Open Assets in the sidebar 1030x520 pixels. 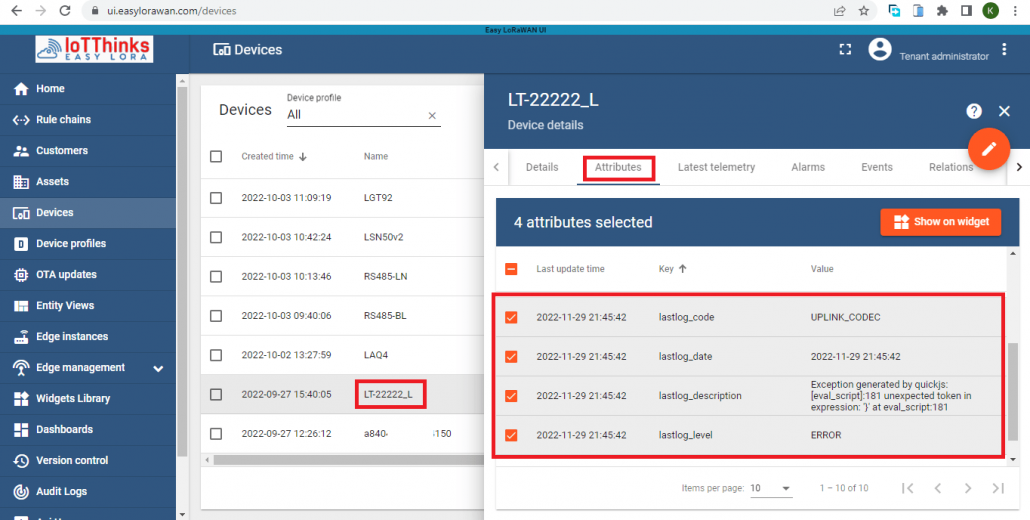[88, 181]
